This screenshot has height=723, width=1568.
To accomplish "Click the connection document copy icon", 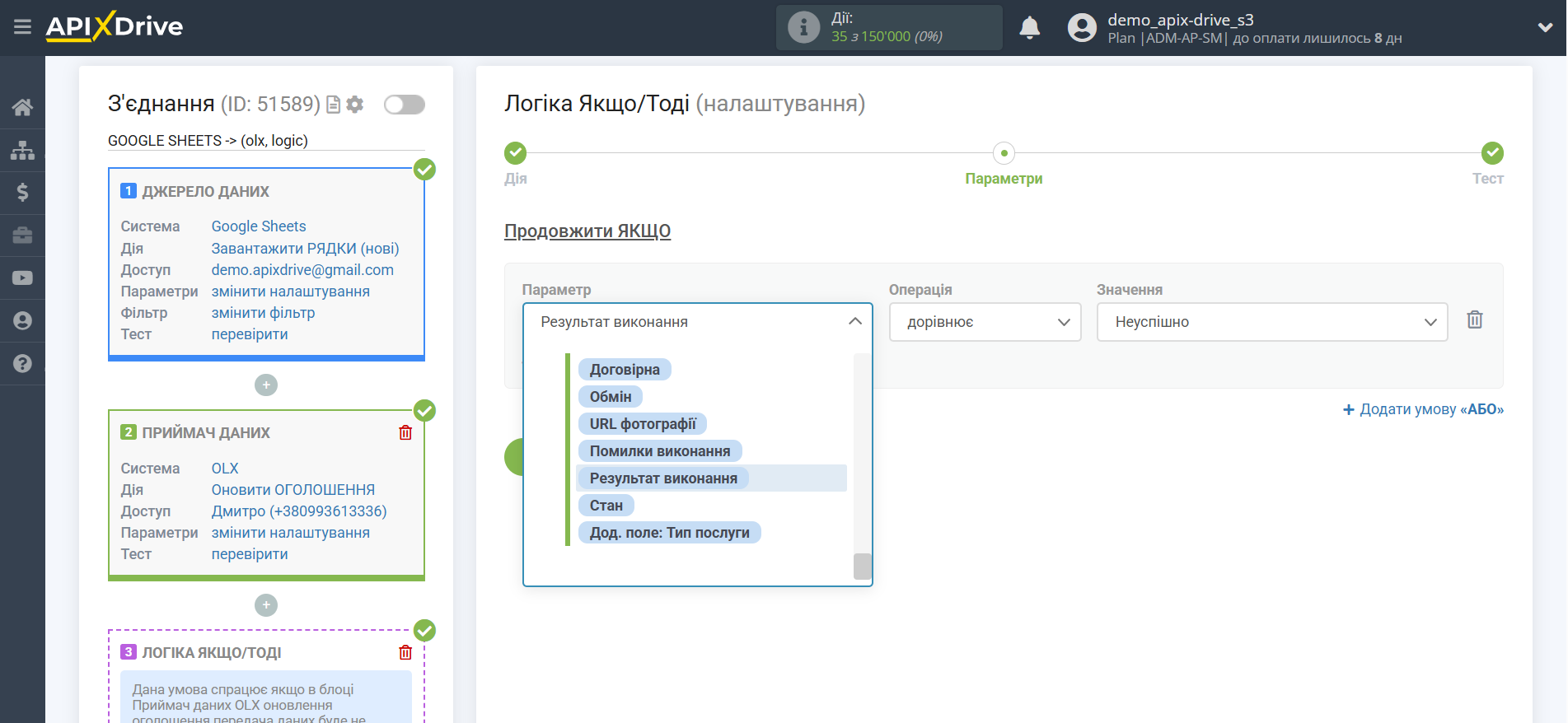I will click(334, 105).
